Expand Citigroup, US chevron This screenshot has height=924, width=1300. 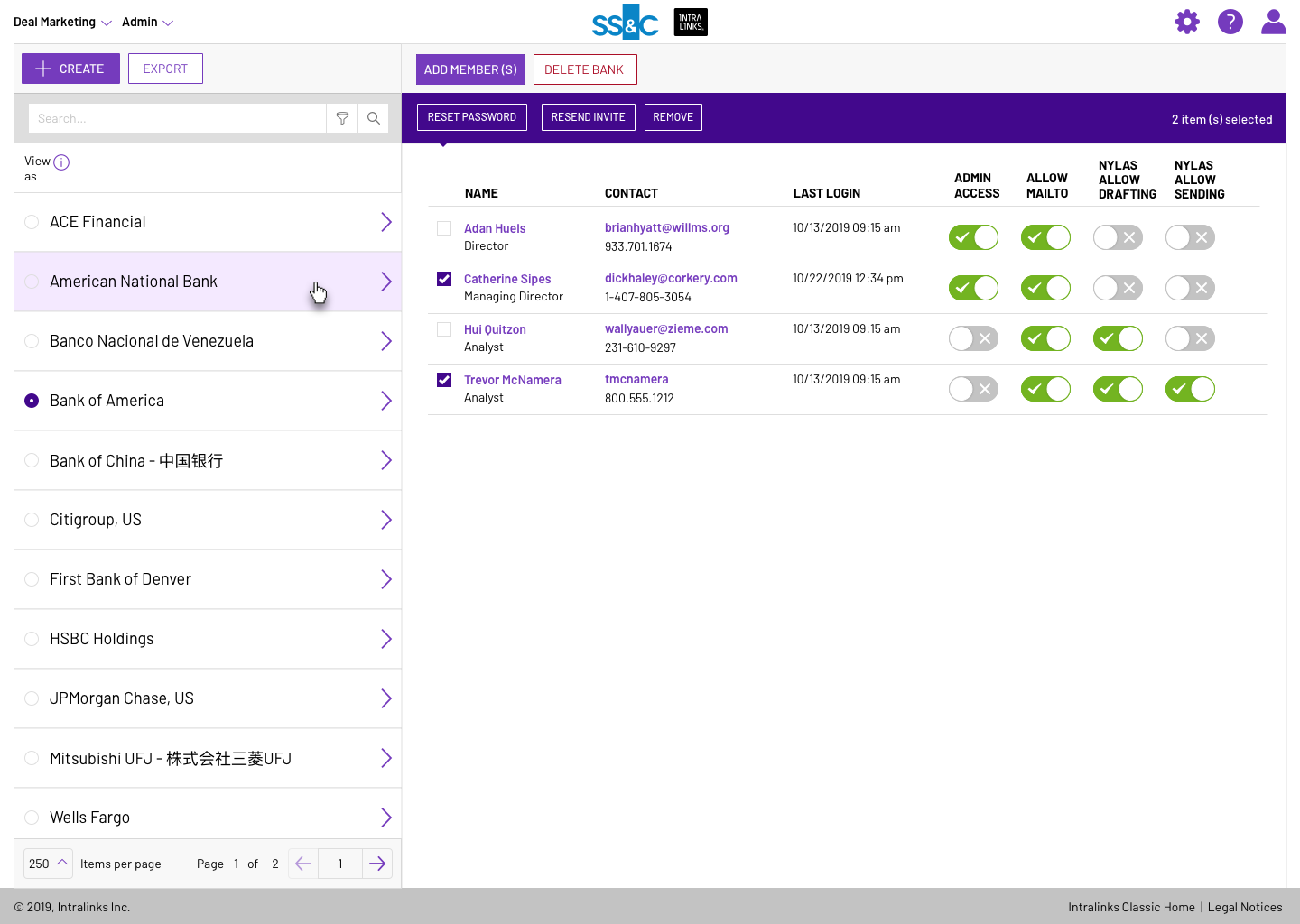click(386, 520)
